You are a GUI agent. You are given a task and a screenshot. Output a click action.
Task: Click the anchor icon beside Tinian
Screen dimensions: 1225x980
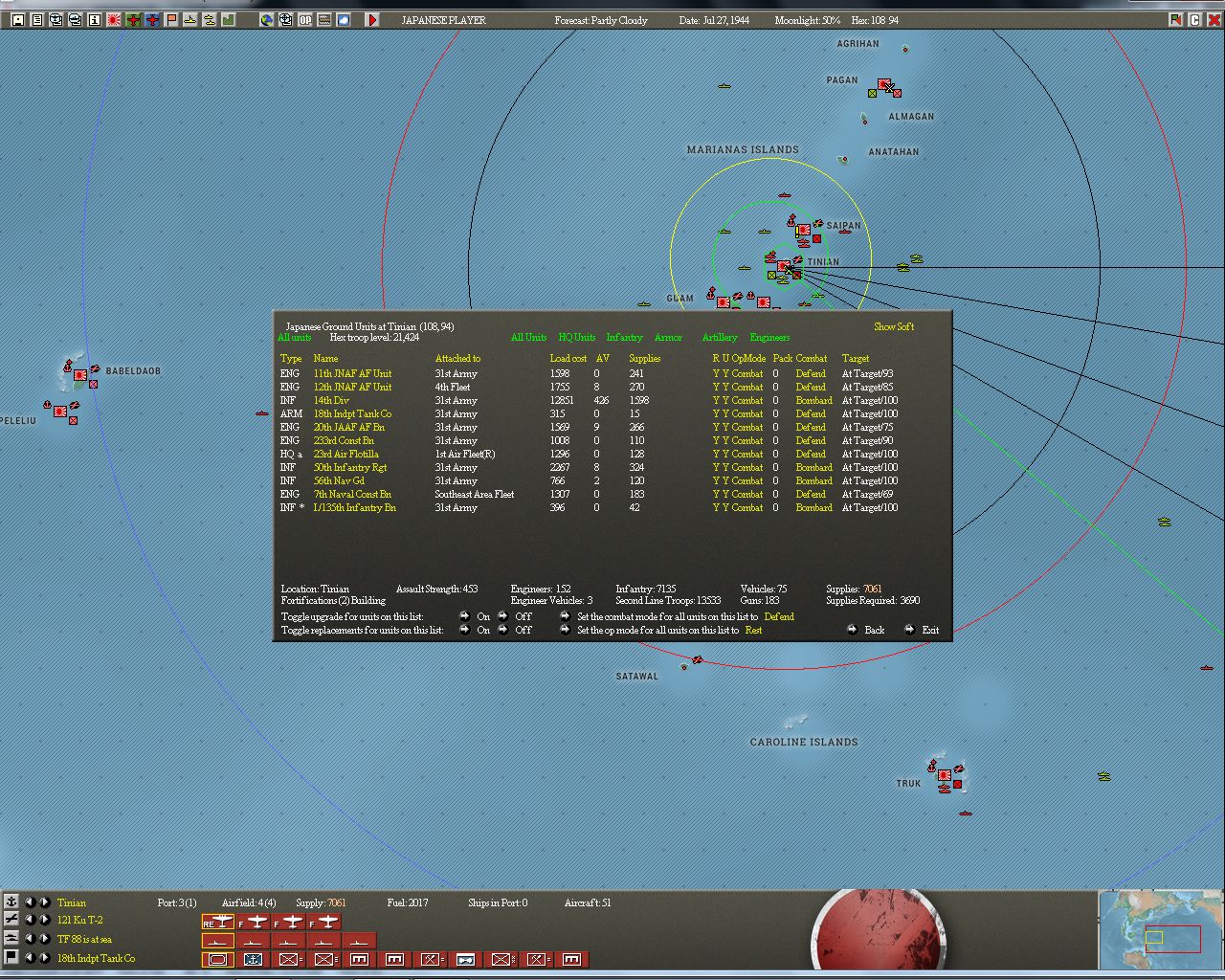[11, 902]
